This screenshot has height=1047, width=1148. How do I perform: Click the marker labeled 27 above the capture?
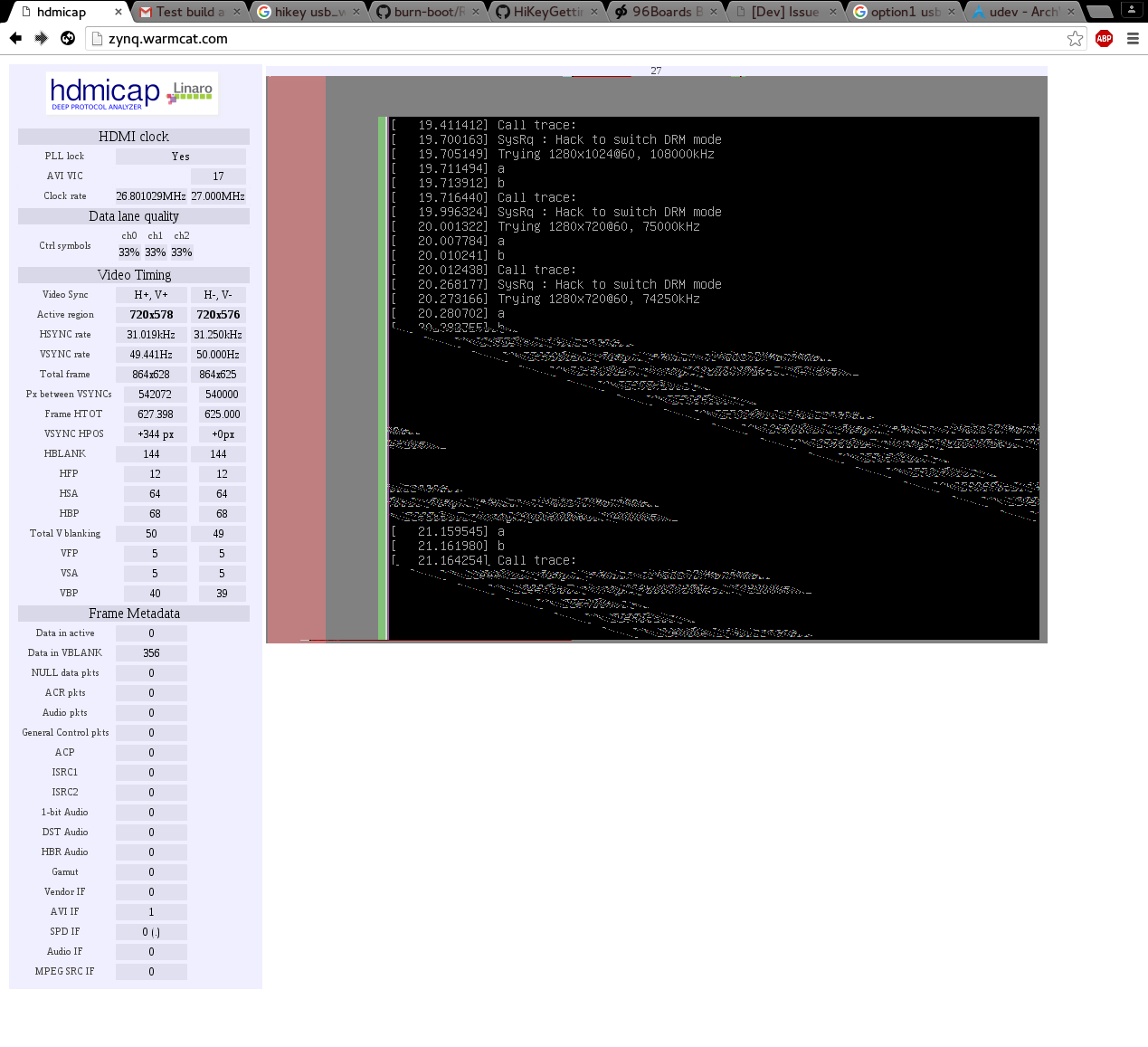656,71
